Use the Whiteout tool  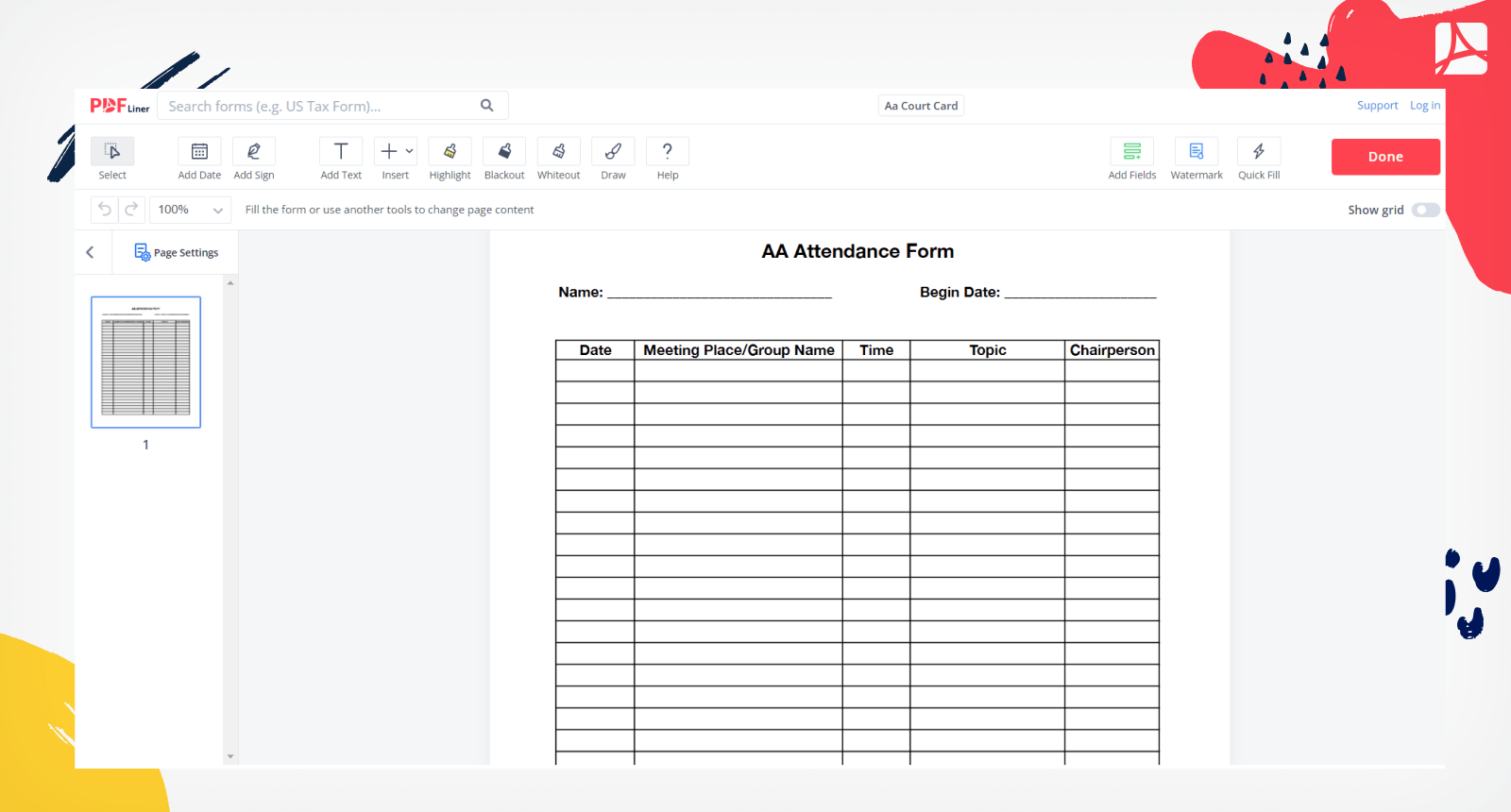tap(558, 152)
